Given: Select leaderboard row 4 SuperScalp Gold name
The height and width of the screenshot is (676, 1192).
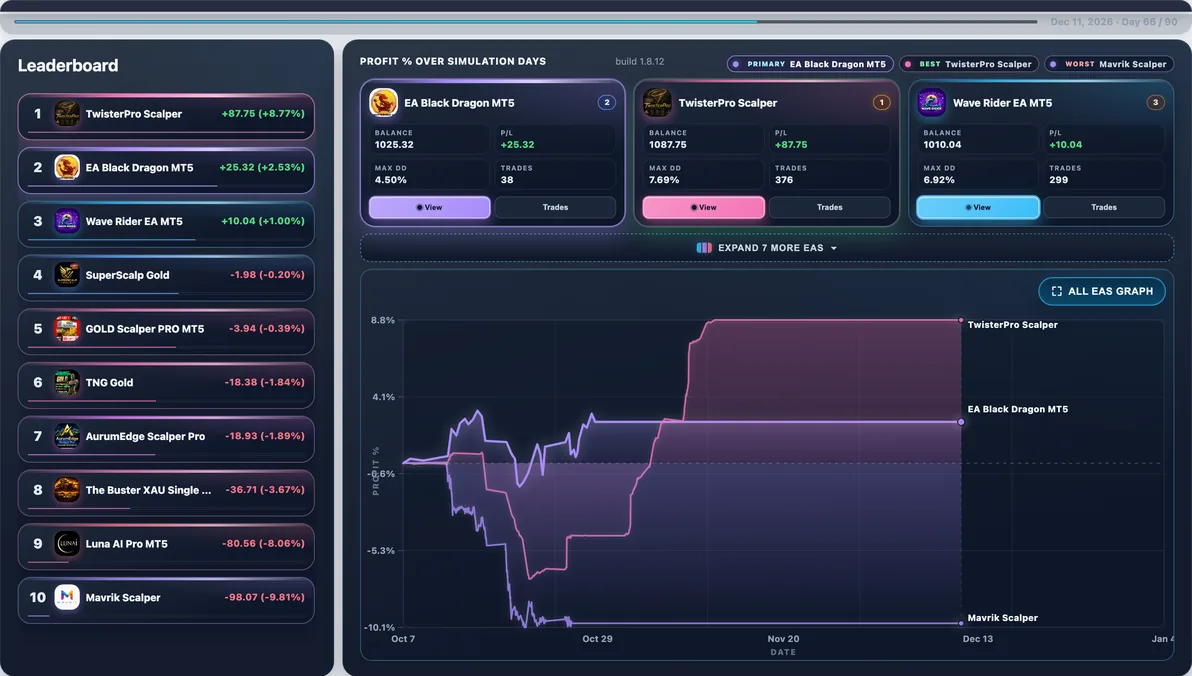Looking at the screenshot, I should coord(128,275).
